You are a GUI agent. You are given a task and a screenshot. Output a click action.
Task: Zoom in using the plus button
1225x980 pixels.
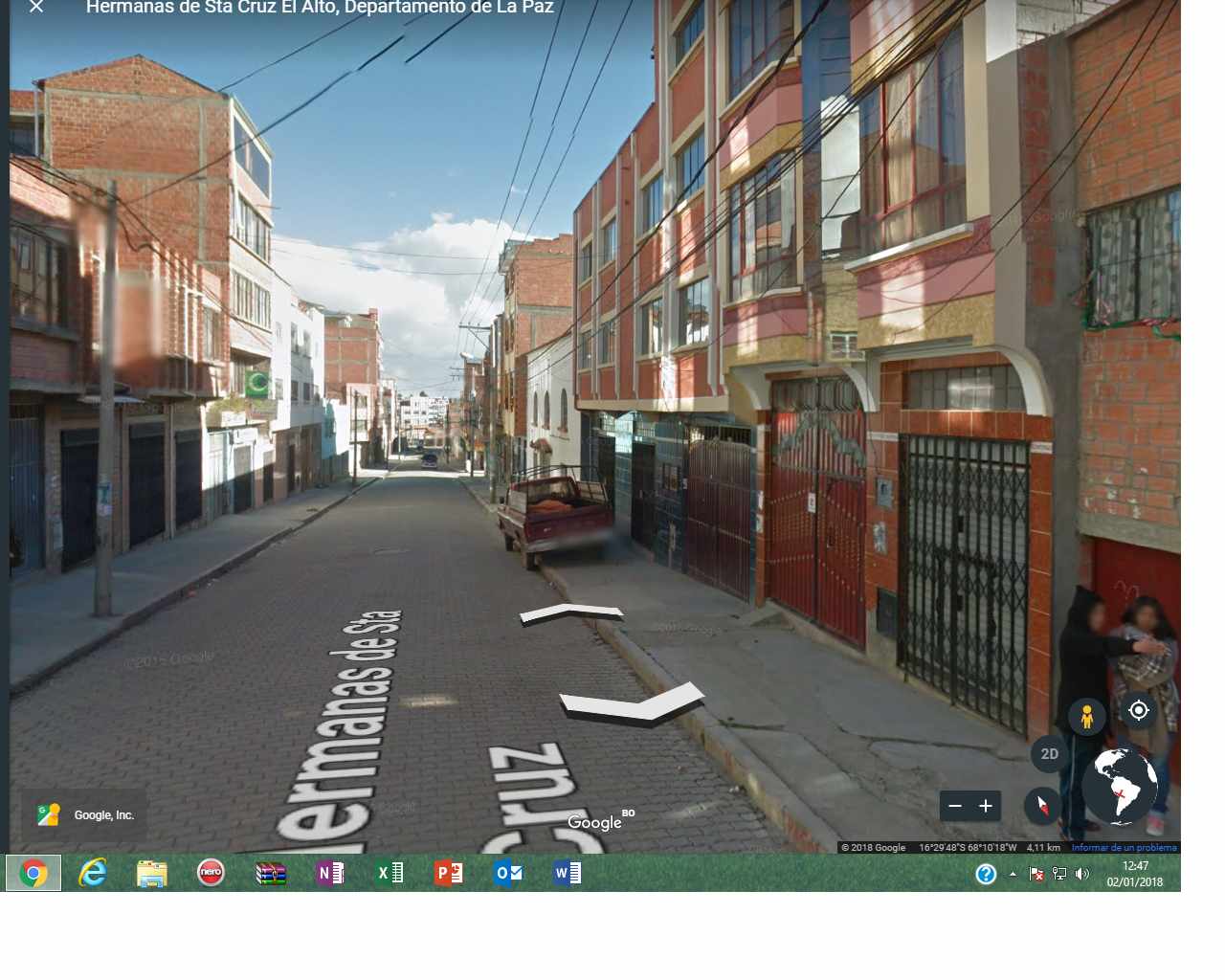(x=985, y=806)
